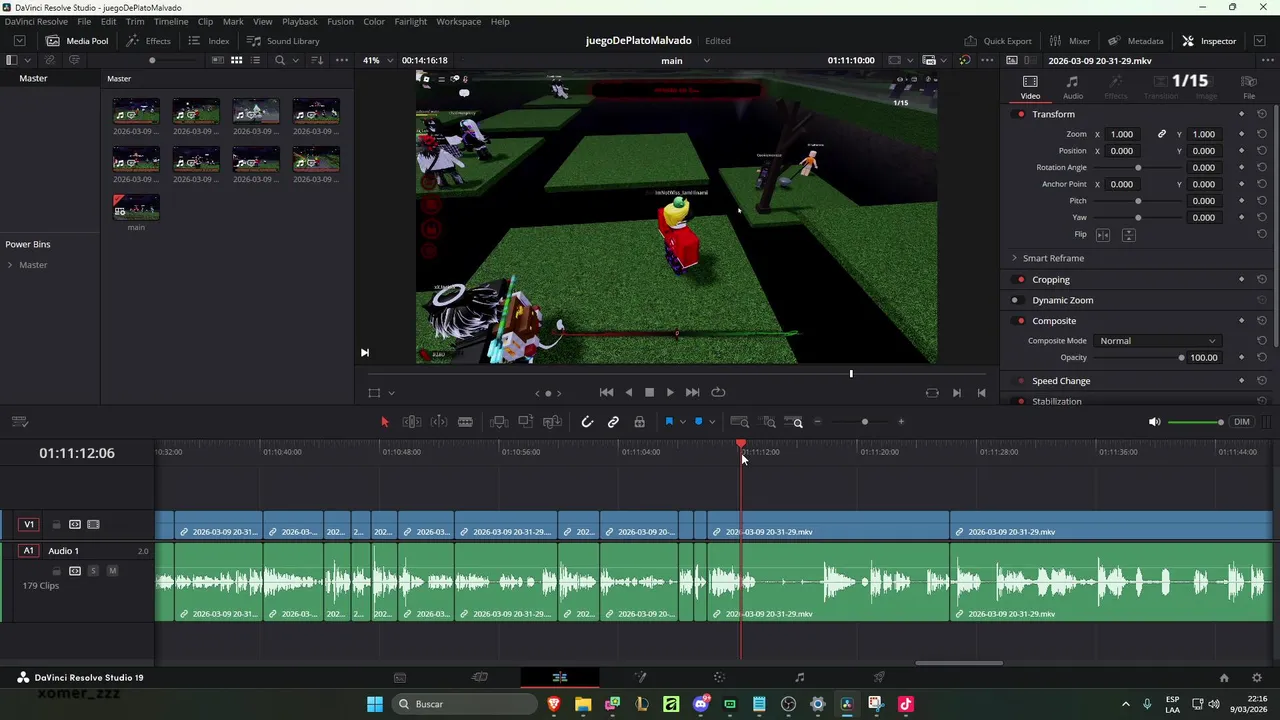Screen dimensions: 1280x720
Task: Adjust the Opacity slider
Action: 1138,358
